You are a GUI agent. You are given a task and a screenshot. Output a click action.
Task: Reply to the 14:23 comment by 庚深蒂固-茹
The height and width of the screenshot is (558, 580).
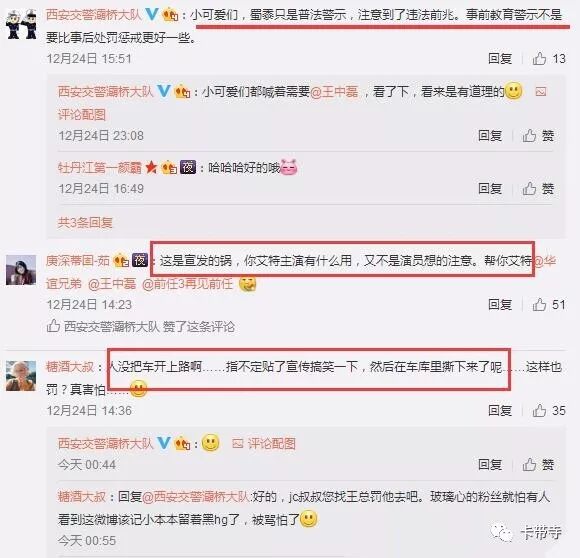pyautogui.click(x=500, y=305)
